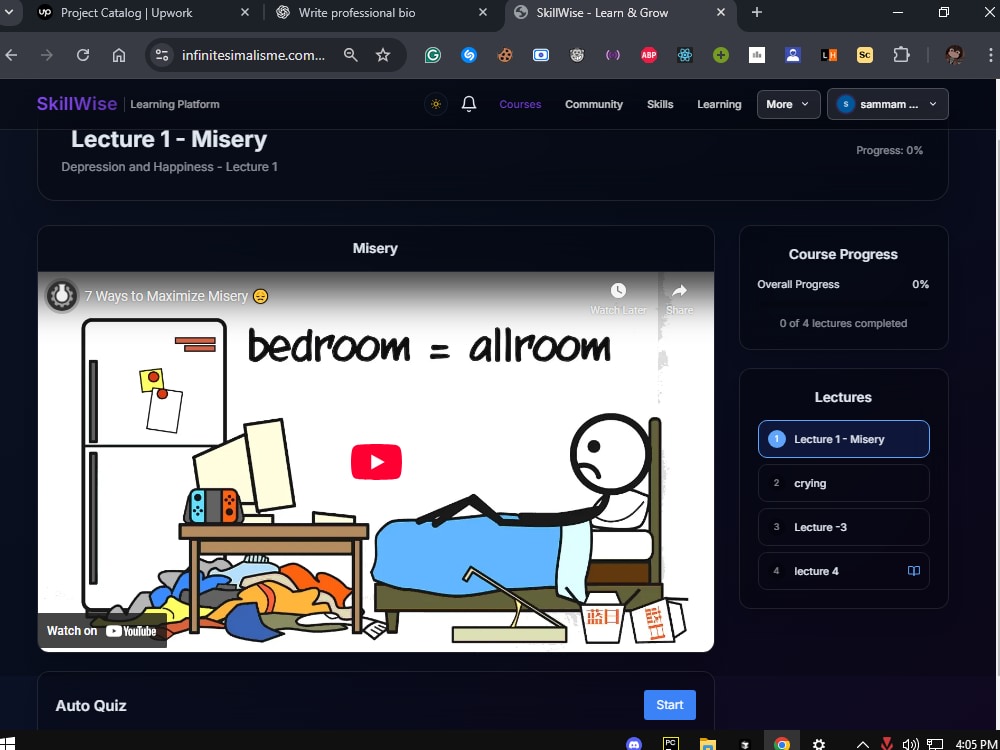
Task: Open lecture 4 in the list
Action: (843, 571)
